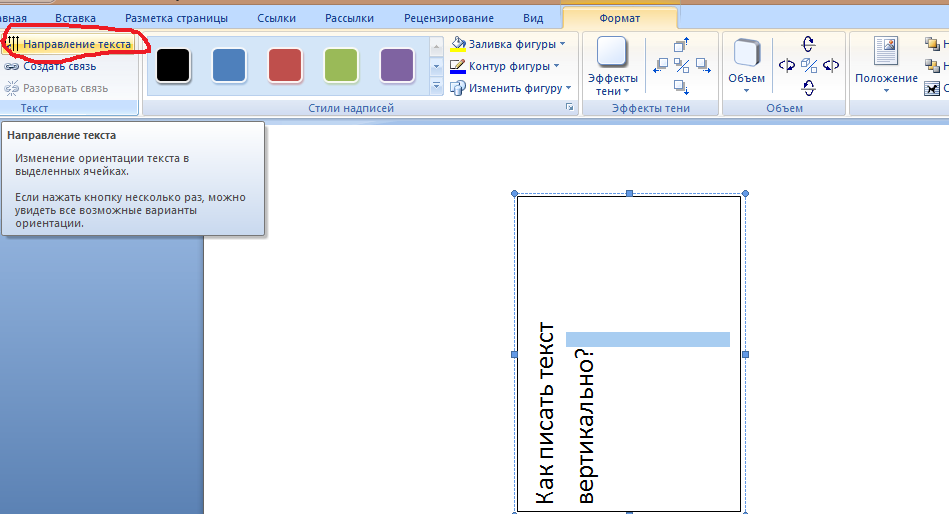Expand the Заливка фигуры dropdown

562,44
